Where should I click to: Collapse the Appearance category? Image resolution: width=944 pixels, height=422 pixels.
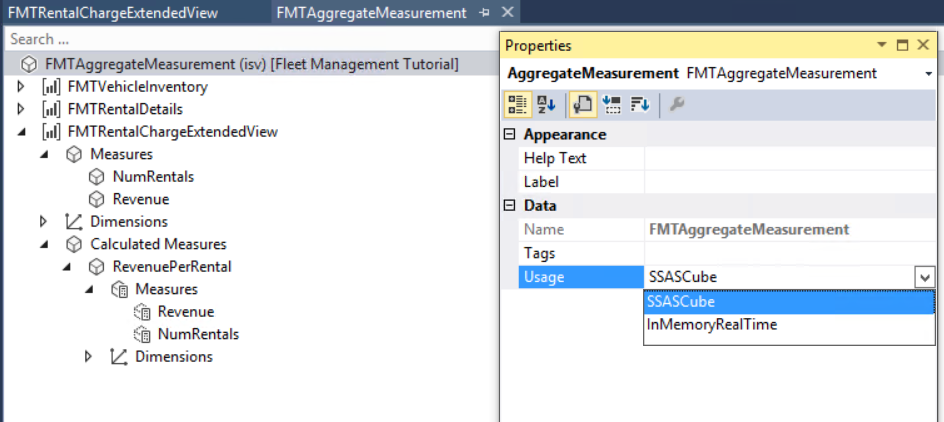(x=509, y=135)
